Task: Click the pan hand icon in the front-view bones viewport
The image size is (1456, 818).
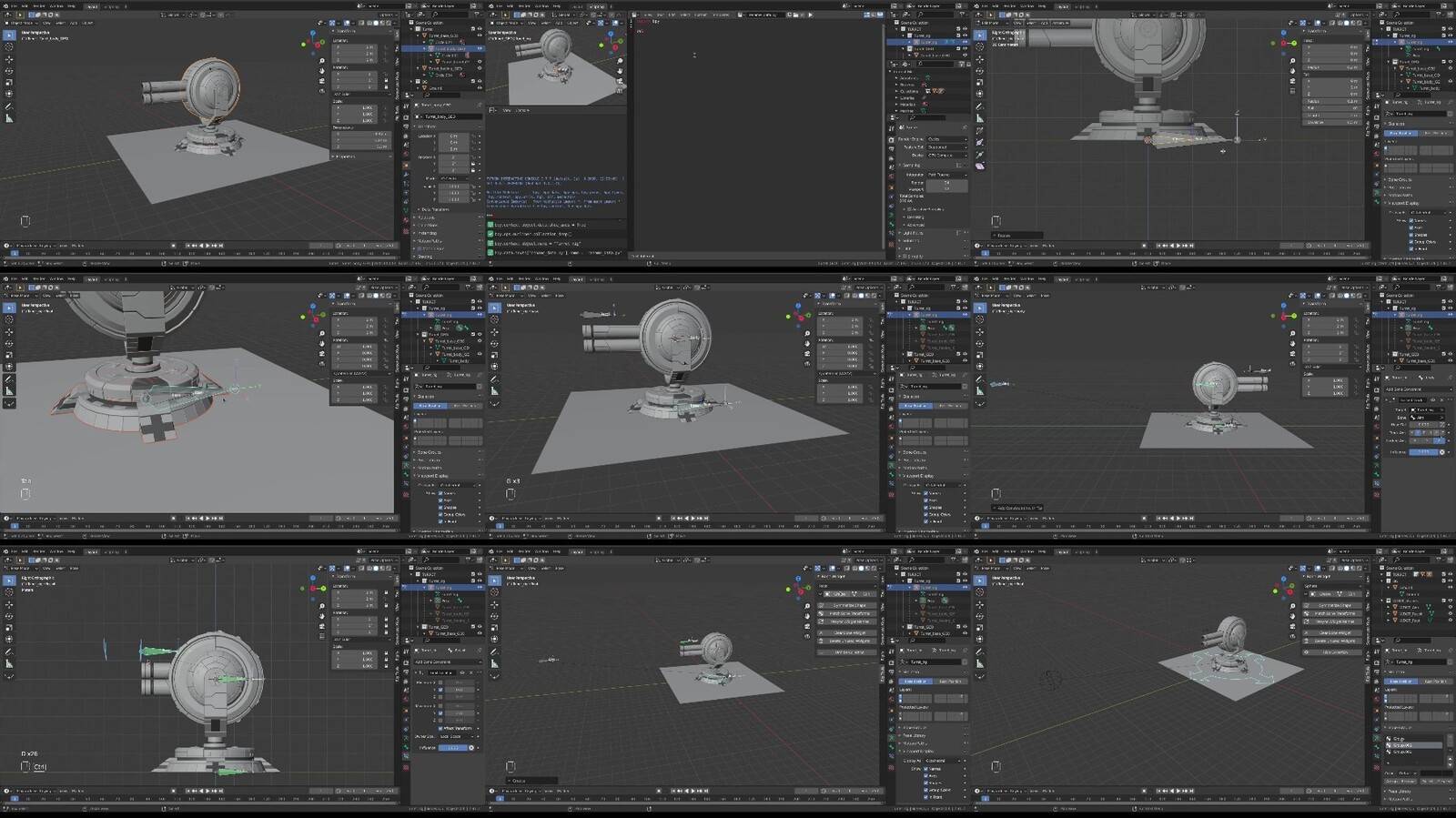Action: tap(322, 617)
